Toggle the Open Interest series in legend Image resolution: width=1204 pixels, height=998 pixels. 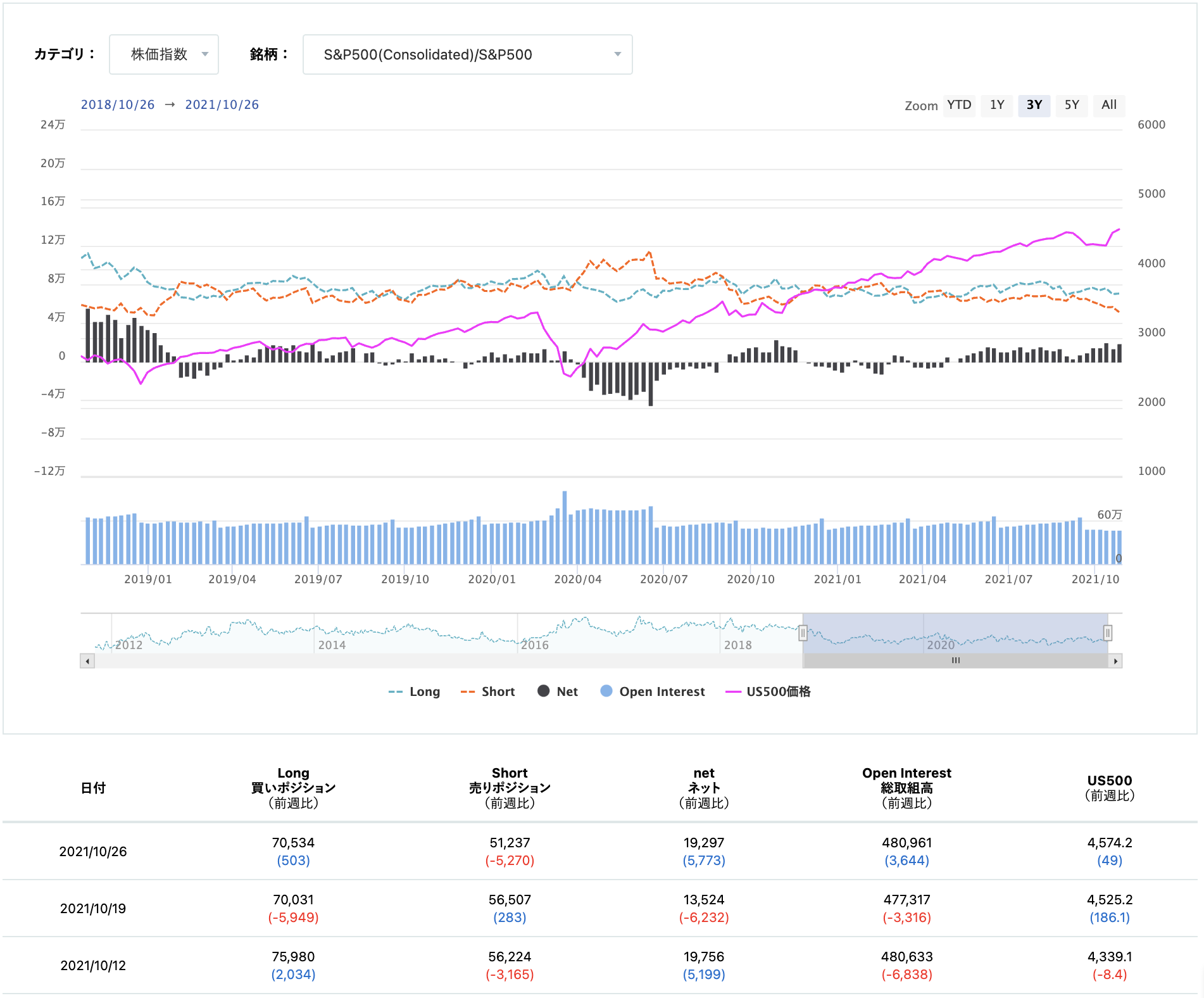[653, 692]
